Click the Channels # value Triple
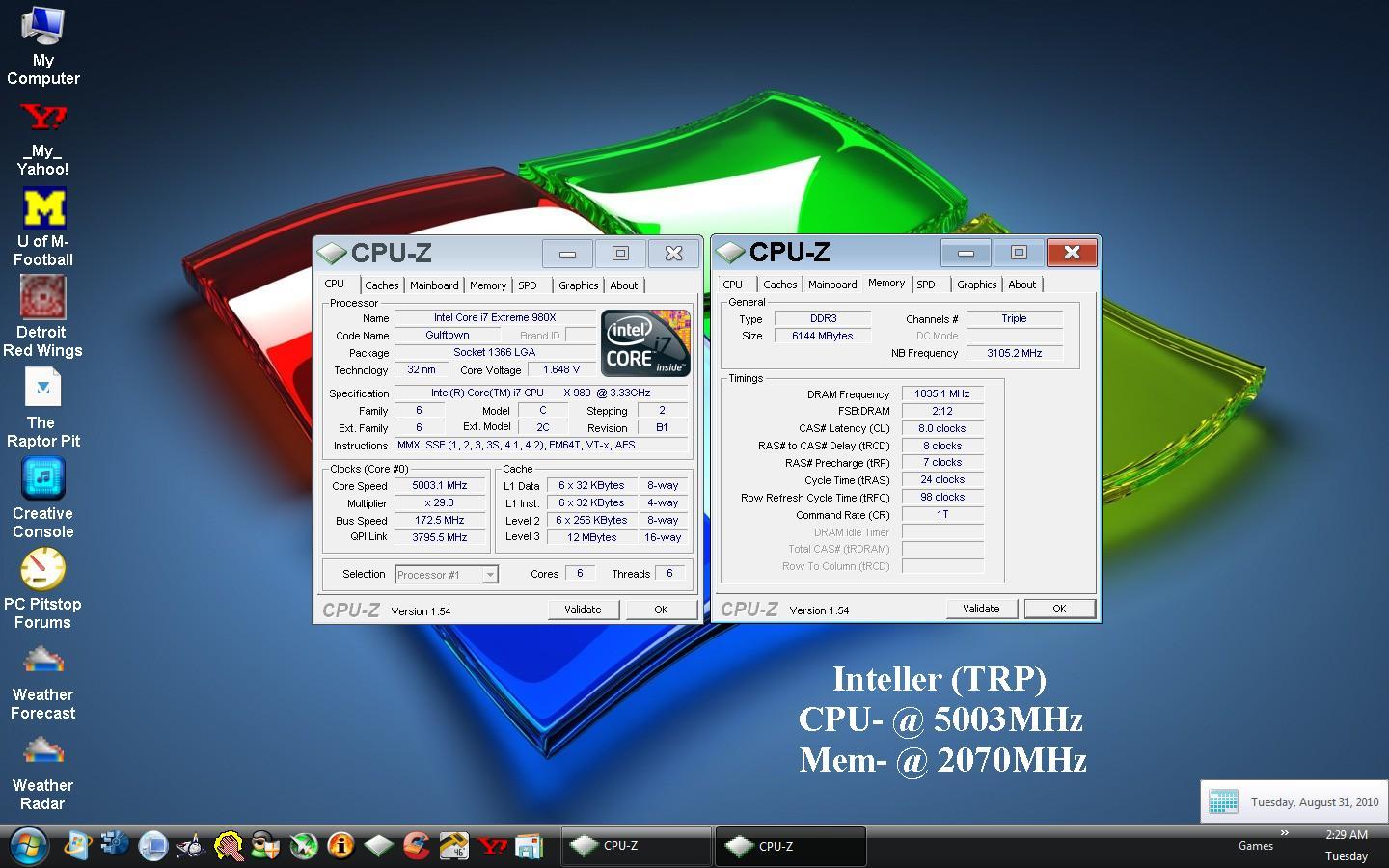 point(1015,318)
